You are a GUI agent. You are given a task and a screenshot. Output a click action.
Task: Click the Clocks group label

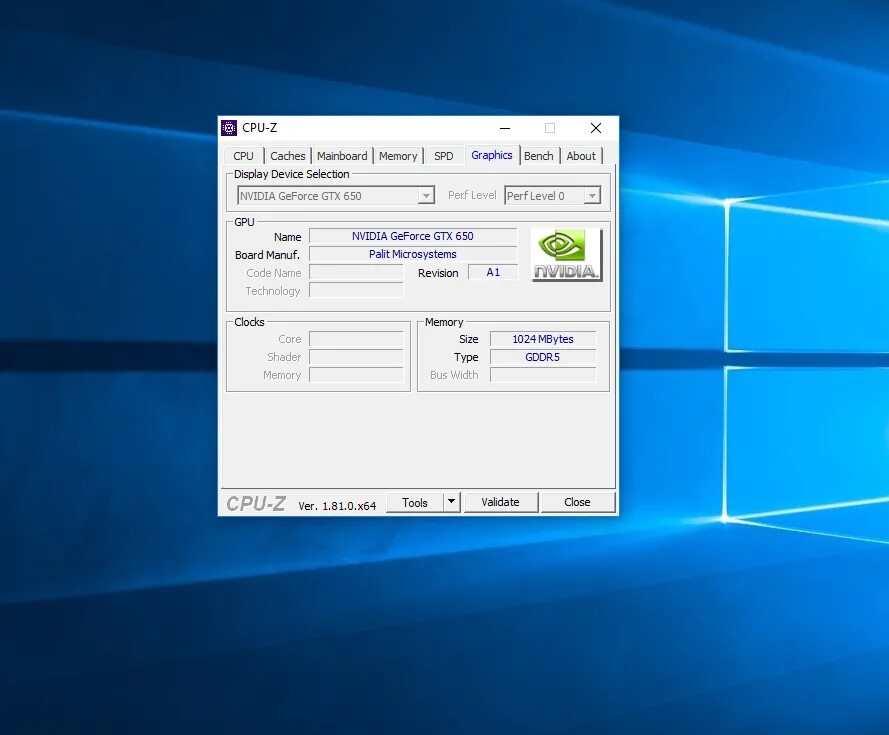point(249,322)
